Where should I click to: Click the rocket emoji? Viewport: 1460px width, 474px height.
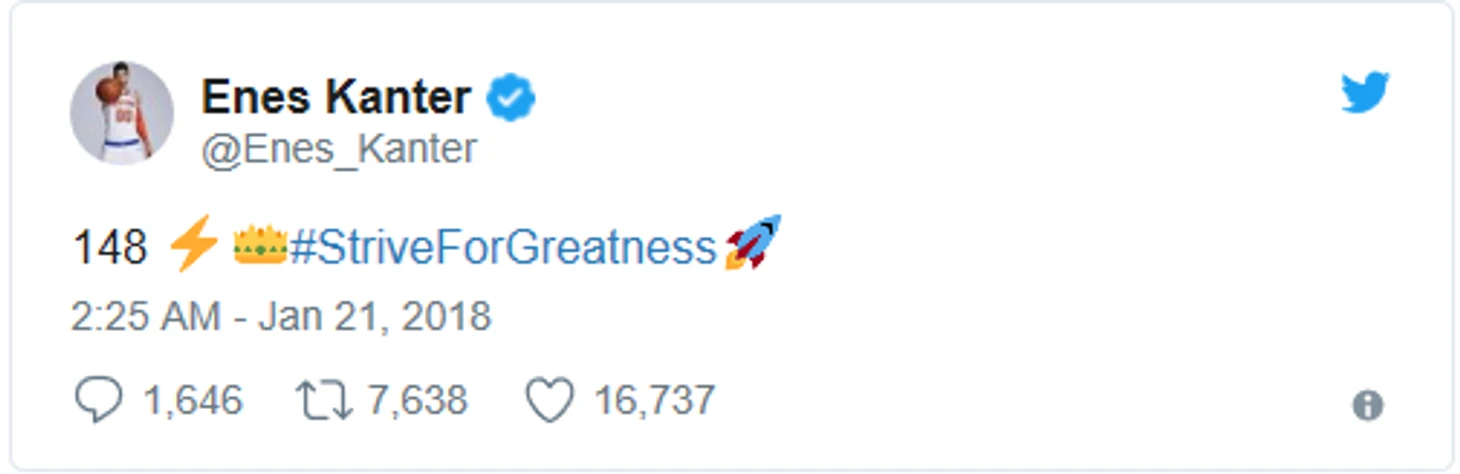click(x=753, y=244)
